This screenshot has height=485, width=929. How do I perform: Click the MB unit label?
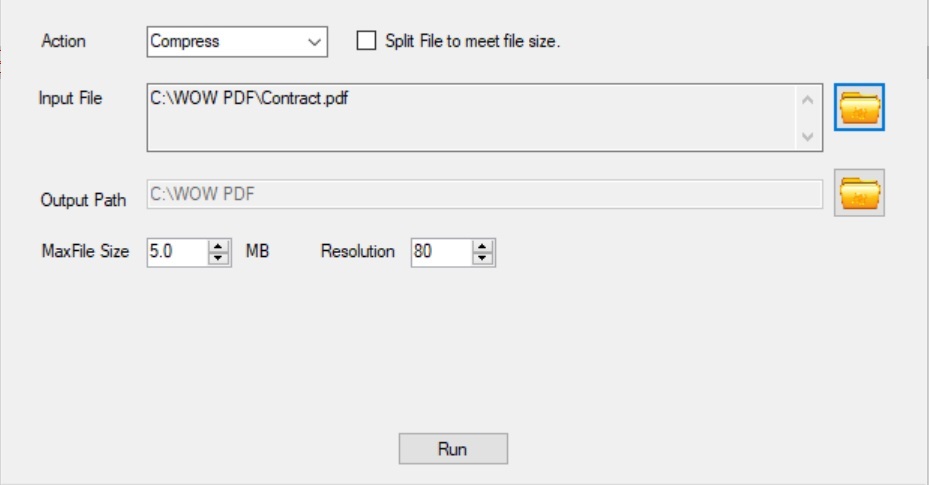coord(257,252)
